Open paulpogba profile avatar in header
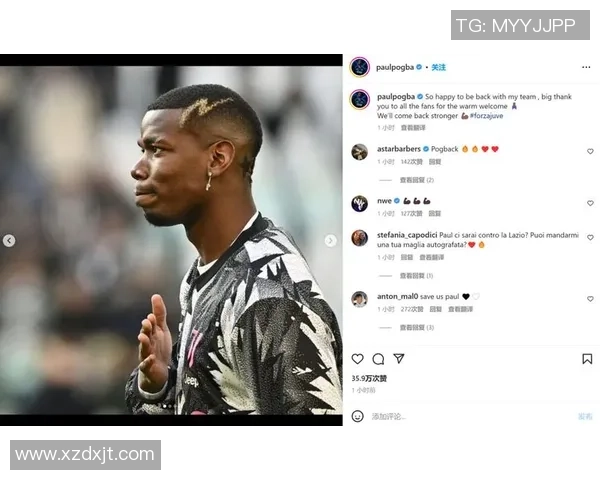This screenshot has width=600, height=480. click(x=359, y=67)
